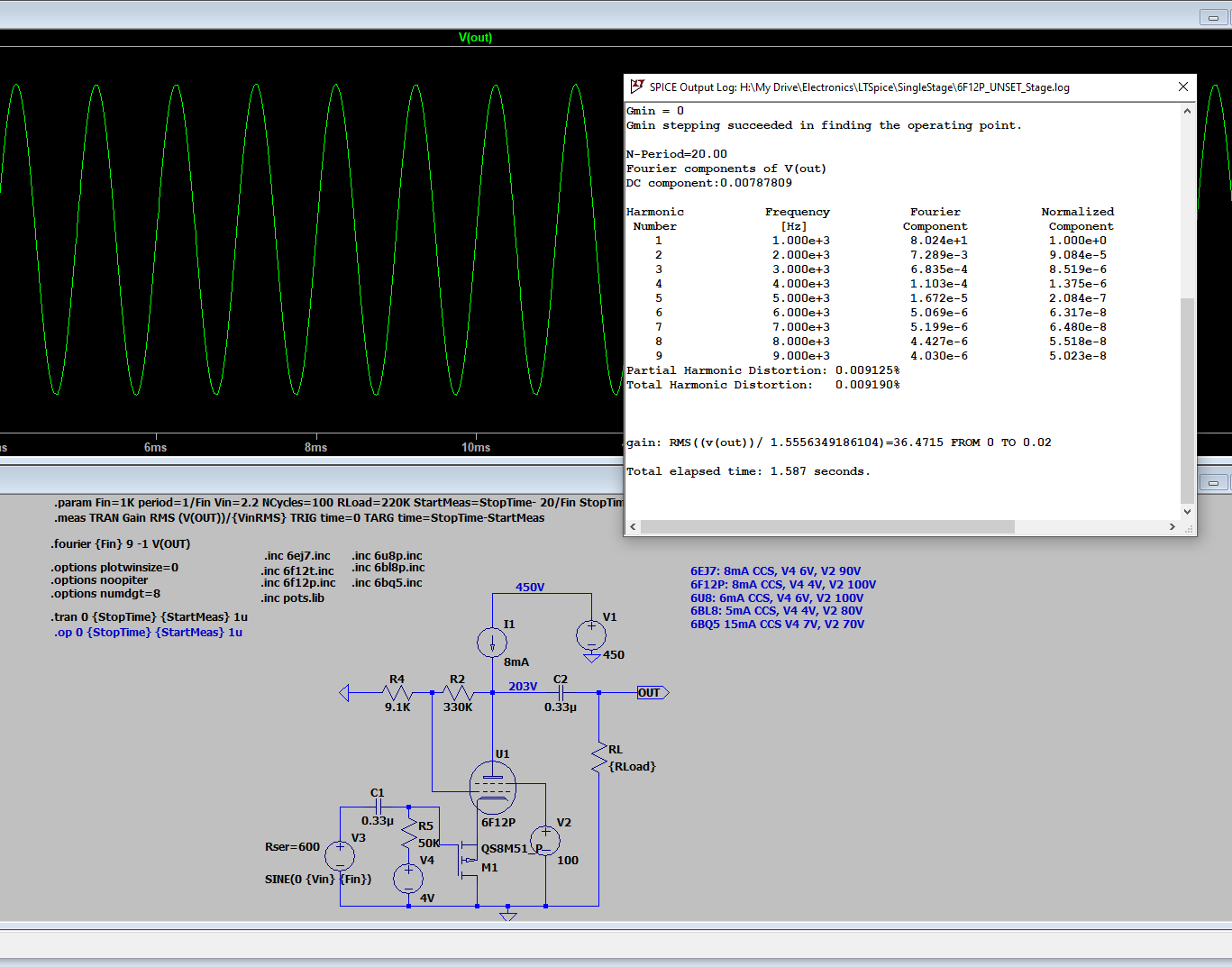
Task: Click the 6ms time axis label
Action: tap(155, 447)
